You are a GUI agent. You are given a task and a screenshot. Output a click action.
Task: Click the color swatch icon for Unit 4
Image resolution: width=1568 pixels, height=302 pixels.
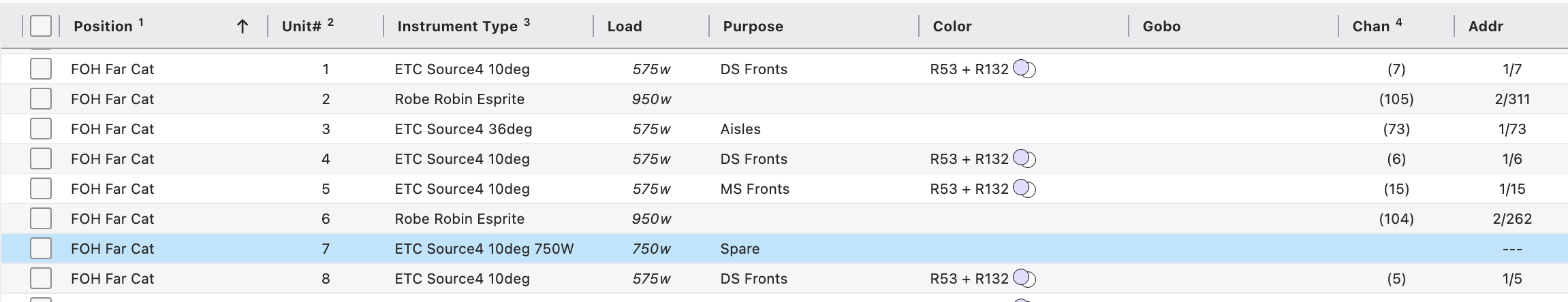click(1024, 159)
